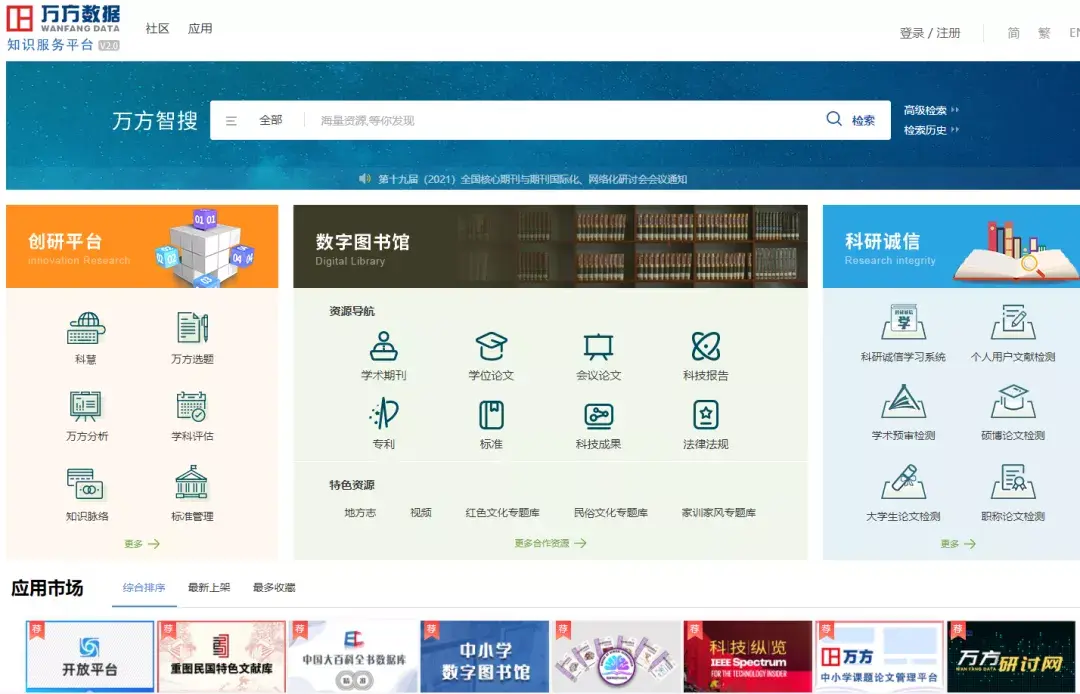Open the 中国大百科全书数据库 app card
1080x694 pixels.
(353, 657)
